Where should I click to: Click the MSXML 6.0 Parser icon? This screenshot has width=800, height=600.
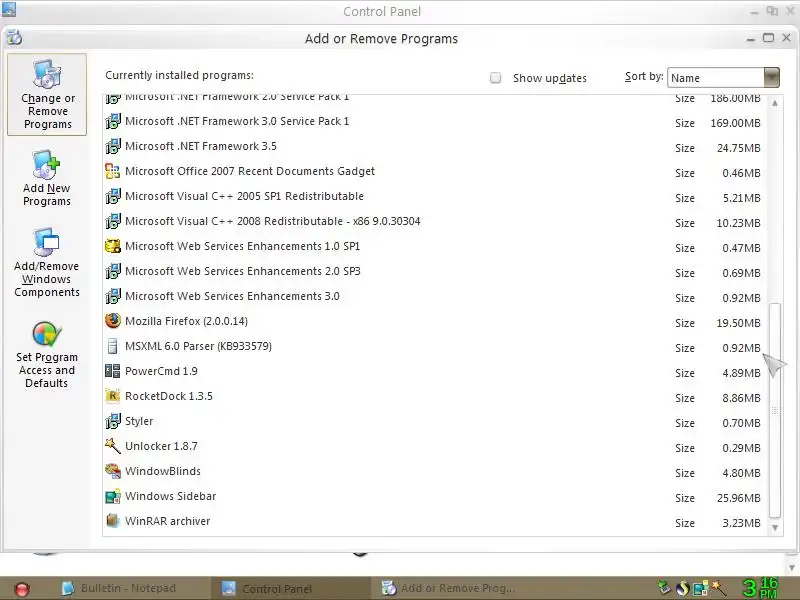pyautogui.click(x=113, y=346)
